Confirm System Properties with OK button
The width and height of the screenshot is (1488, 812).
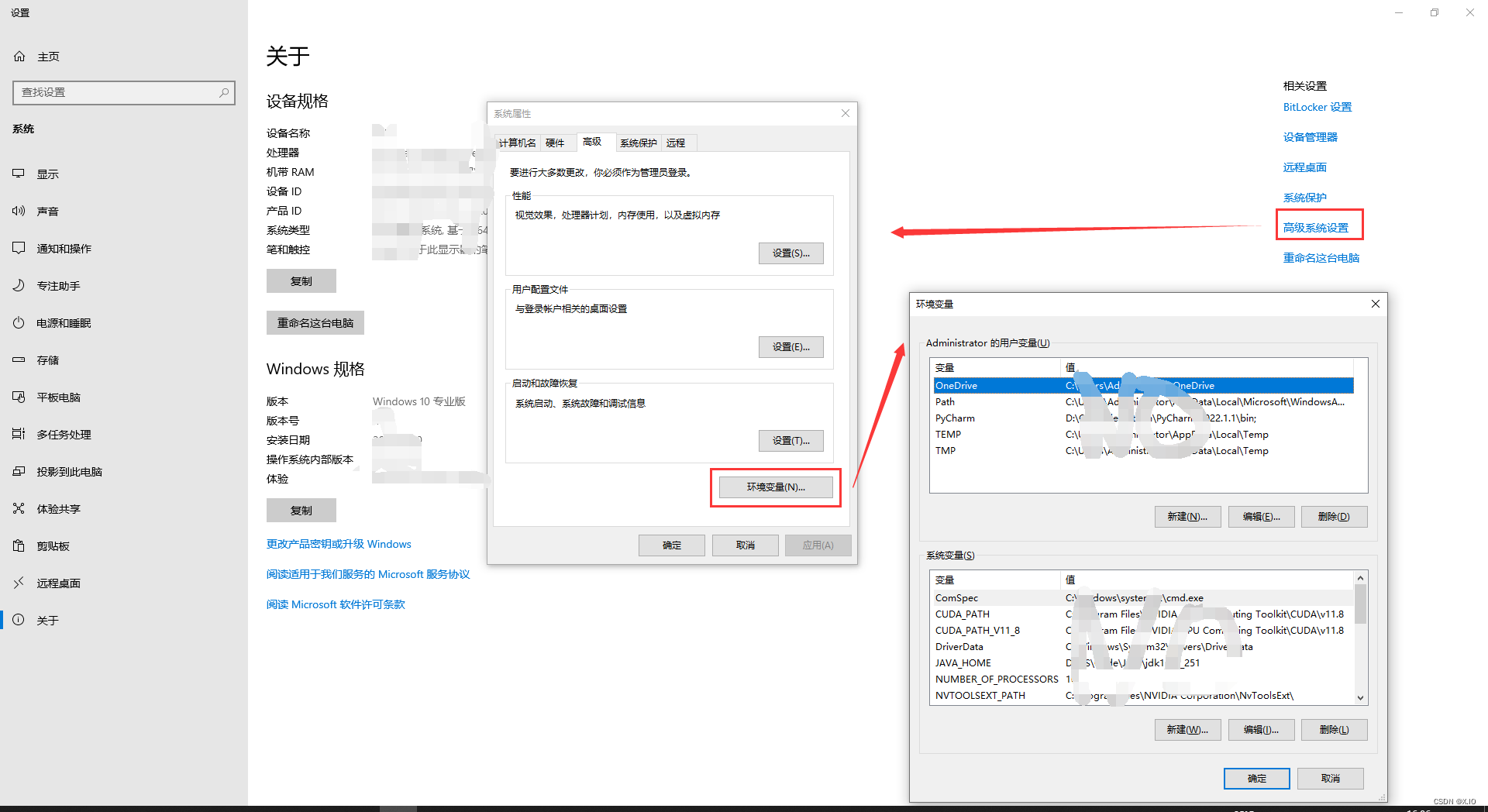pyautogui.click(x=672, y=545)
